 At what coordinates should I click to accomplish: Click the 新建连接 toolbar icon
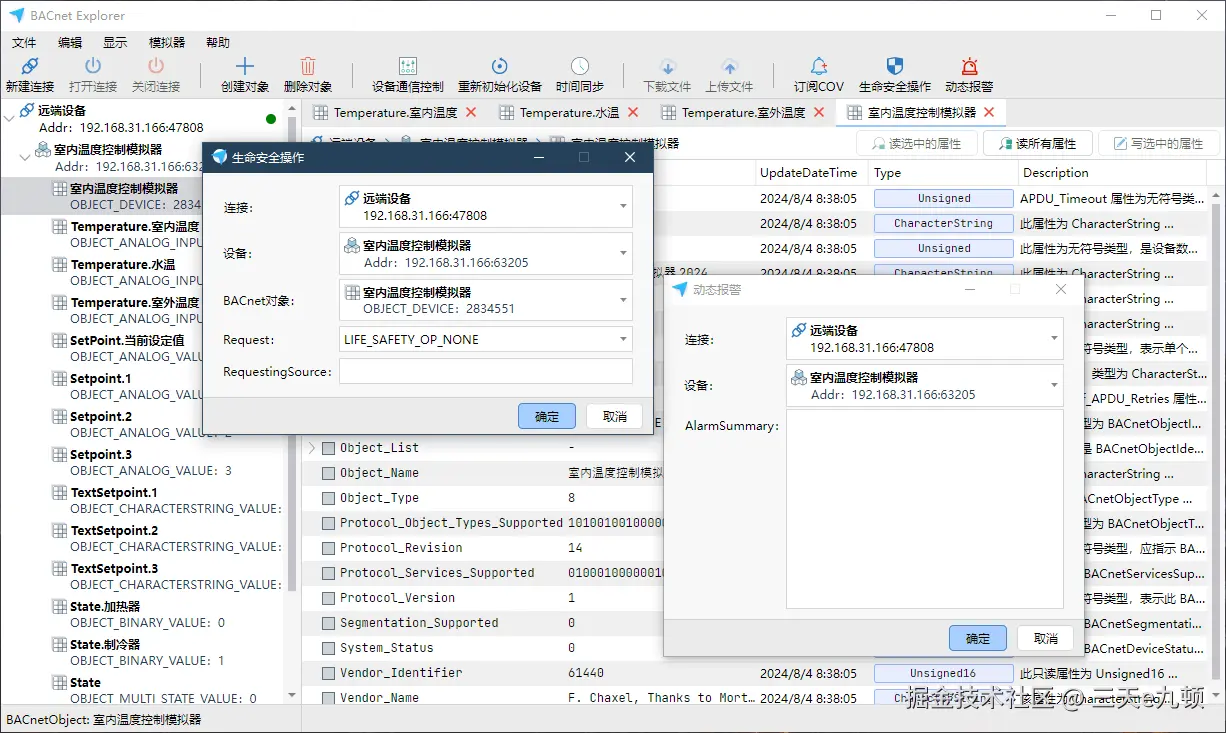(30, 66)
